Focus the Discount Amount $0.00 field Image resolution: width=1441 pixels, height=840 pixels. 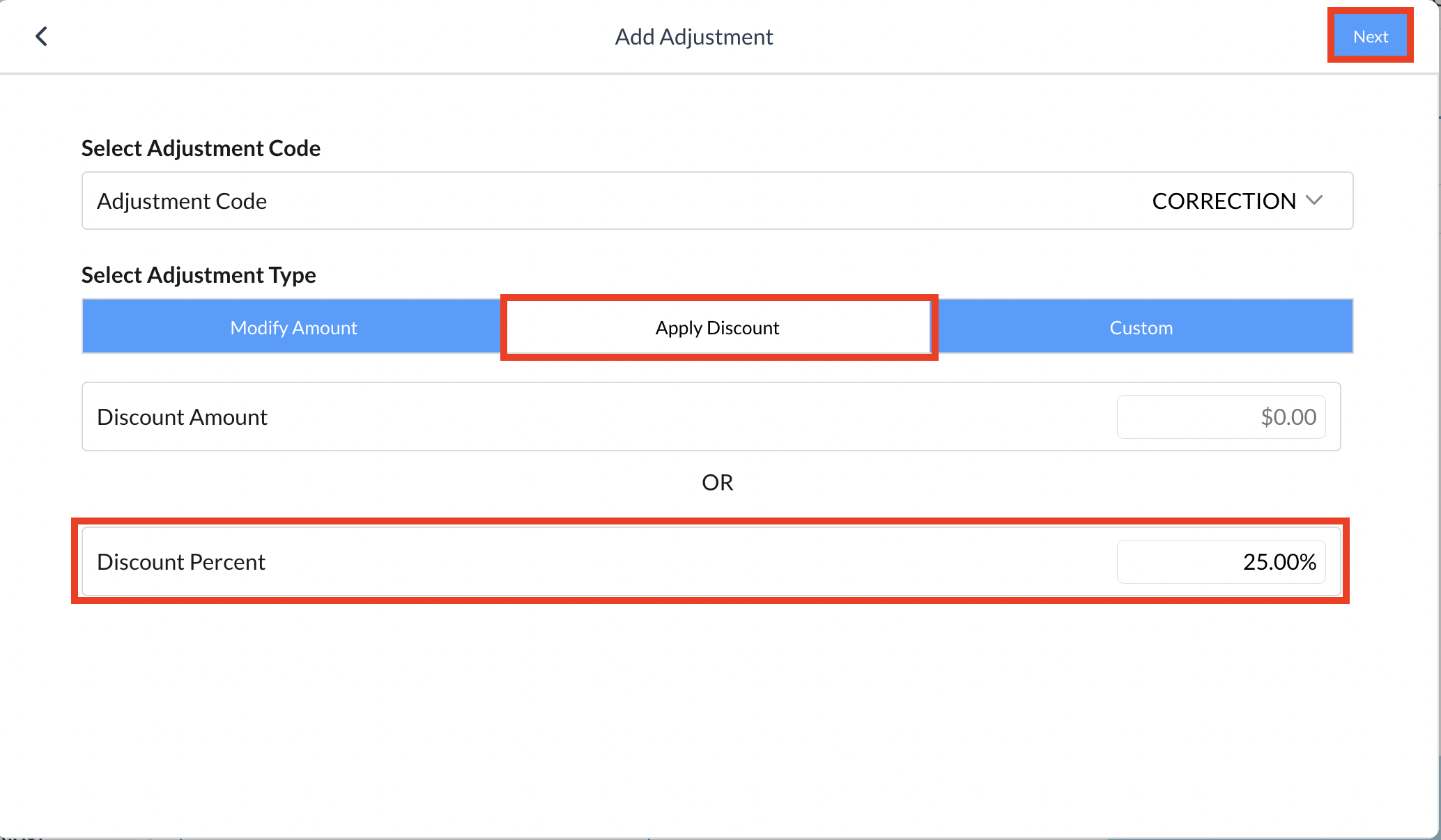[1221, 417]
